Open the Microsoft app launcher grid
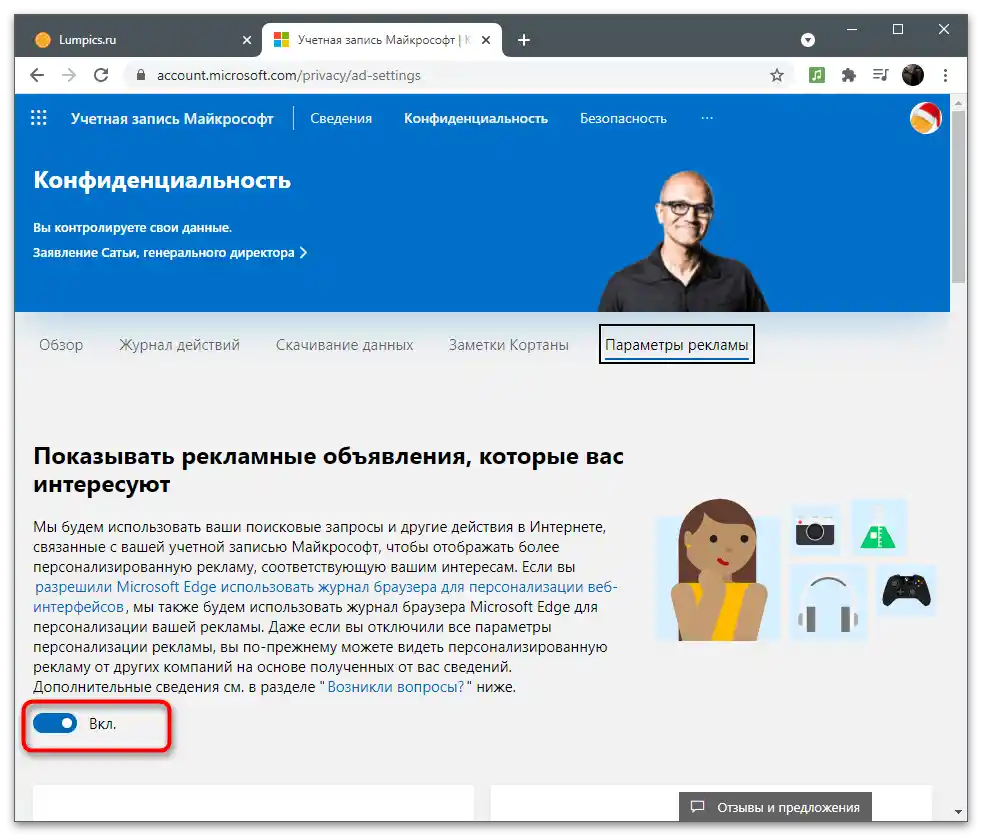The height and width of the screenshot is (836, 982). [x=39, y=118]
